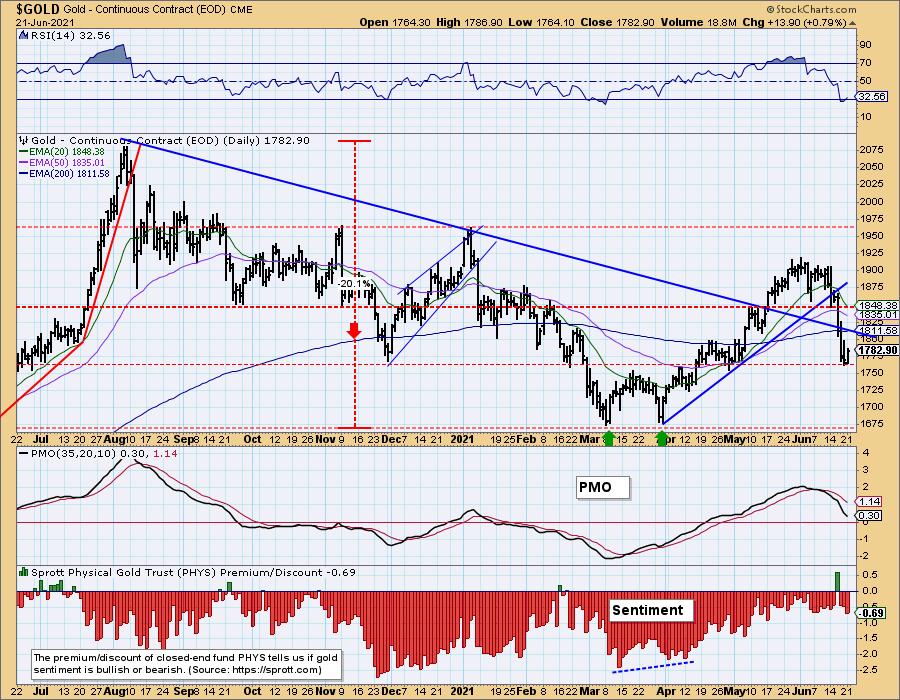Click the Sentiment annotation box
Screen dimensions: 900x700
650,610
